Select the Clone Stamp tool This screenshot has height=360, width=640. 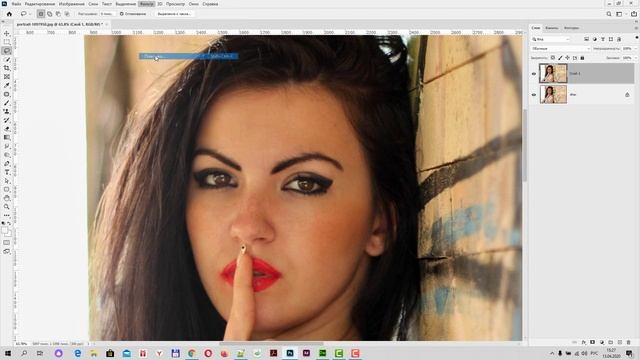[x=7, y=111]
